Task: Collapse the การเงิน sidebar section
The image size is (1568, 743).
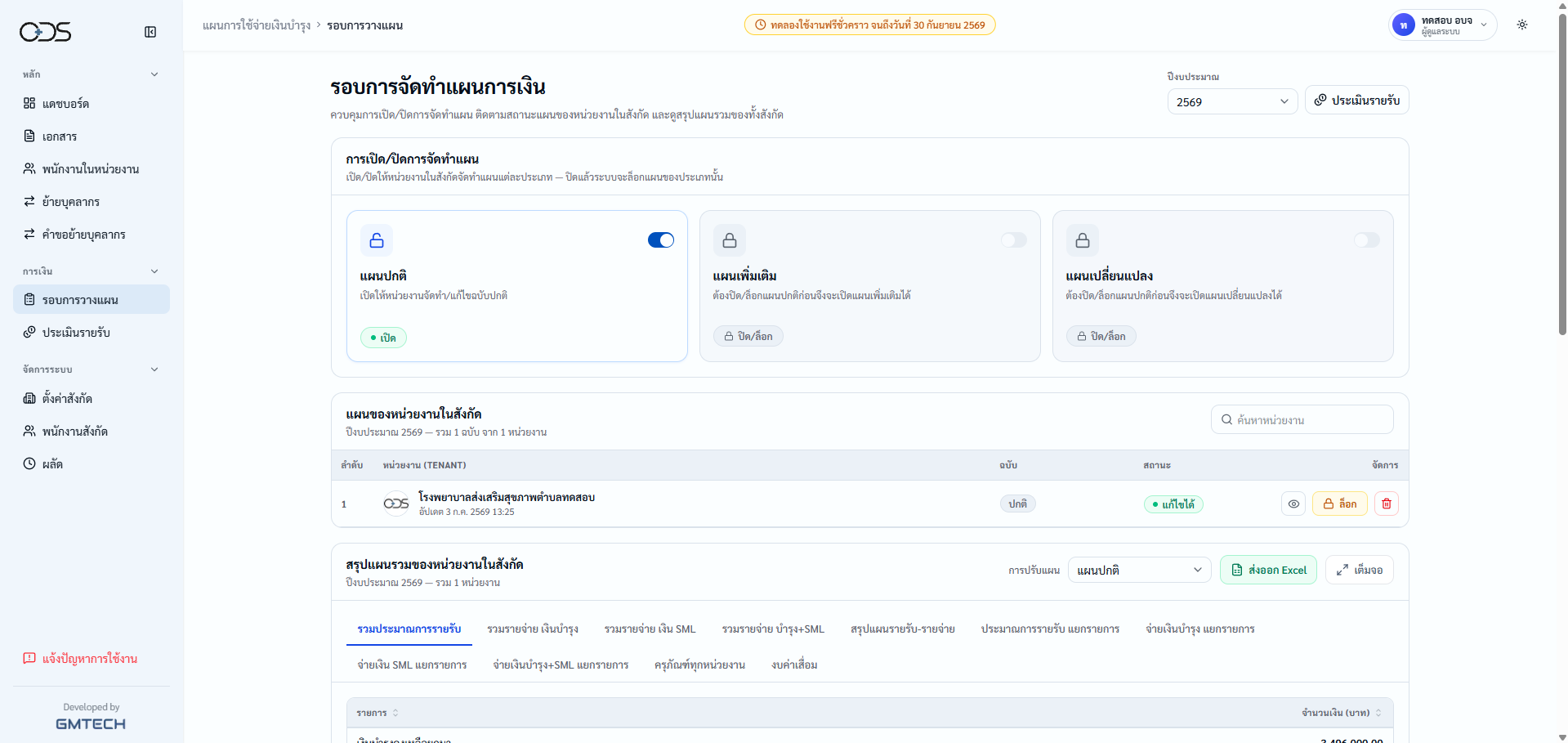Action: coord(154,271)
